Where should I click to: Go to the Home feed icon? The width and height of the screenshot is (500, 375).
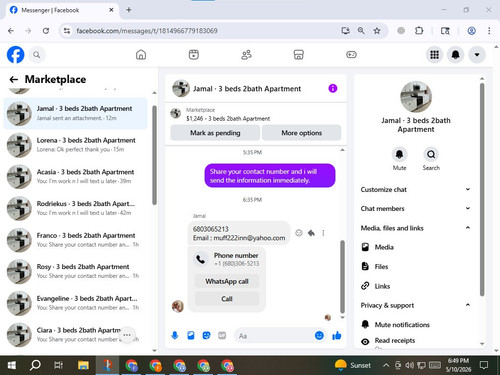141,55
